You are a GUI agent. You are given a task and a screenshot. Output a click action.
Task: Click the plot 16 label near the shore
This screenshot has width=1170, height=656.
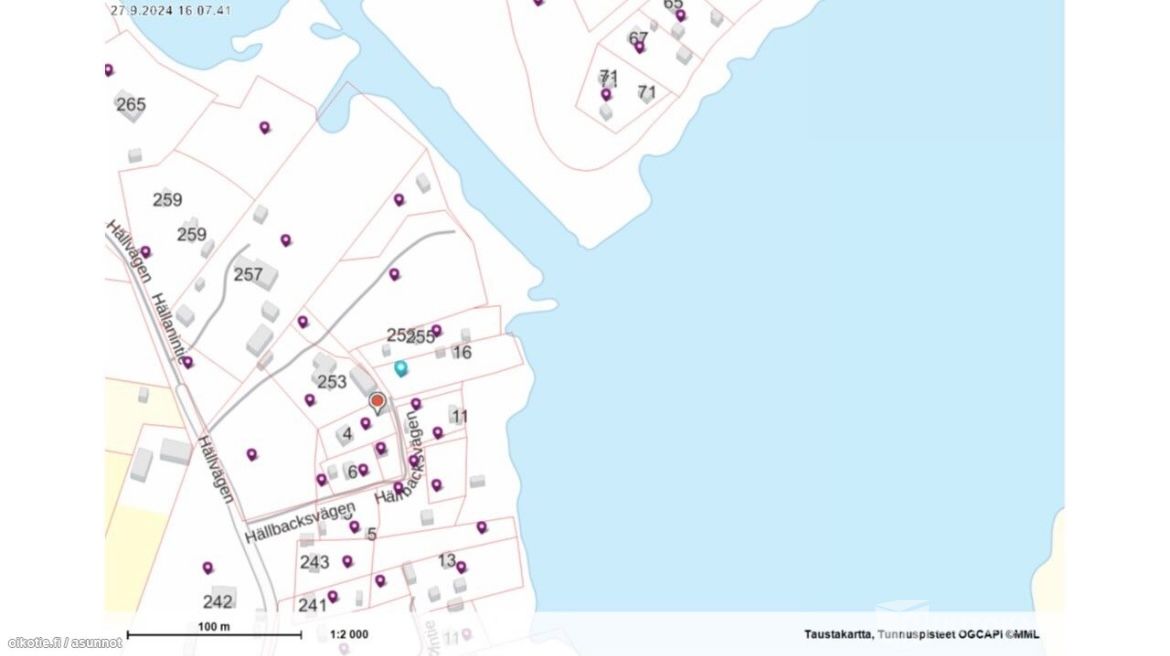click(461, 352)
